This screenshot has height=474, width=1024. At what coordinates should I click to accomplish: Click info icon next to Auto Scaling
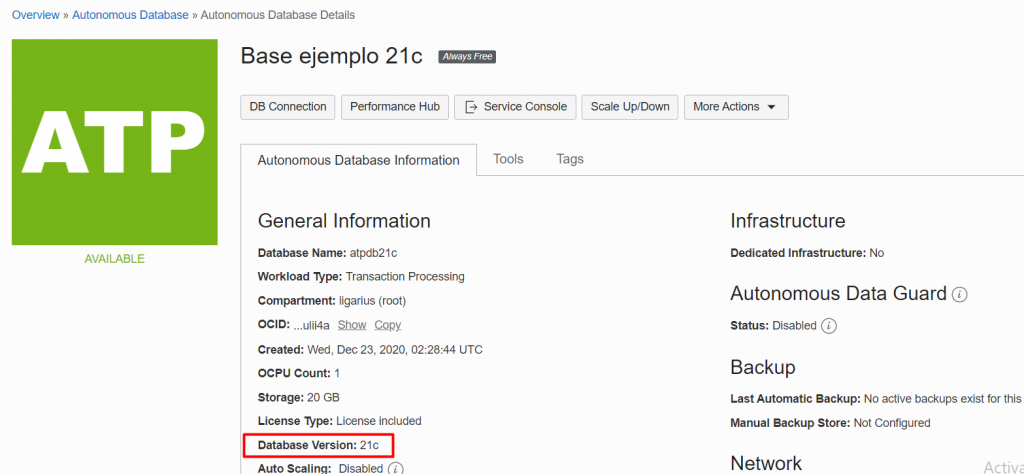point(396,468)
